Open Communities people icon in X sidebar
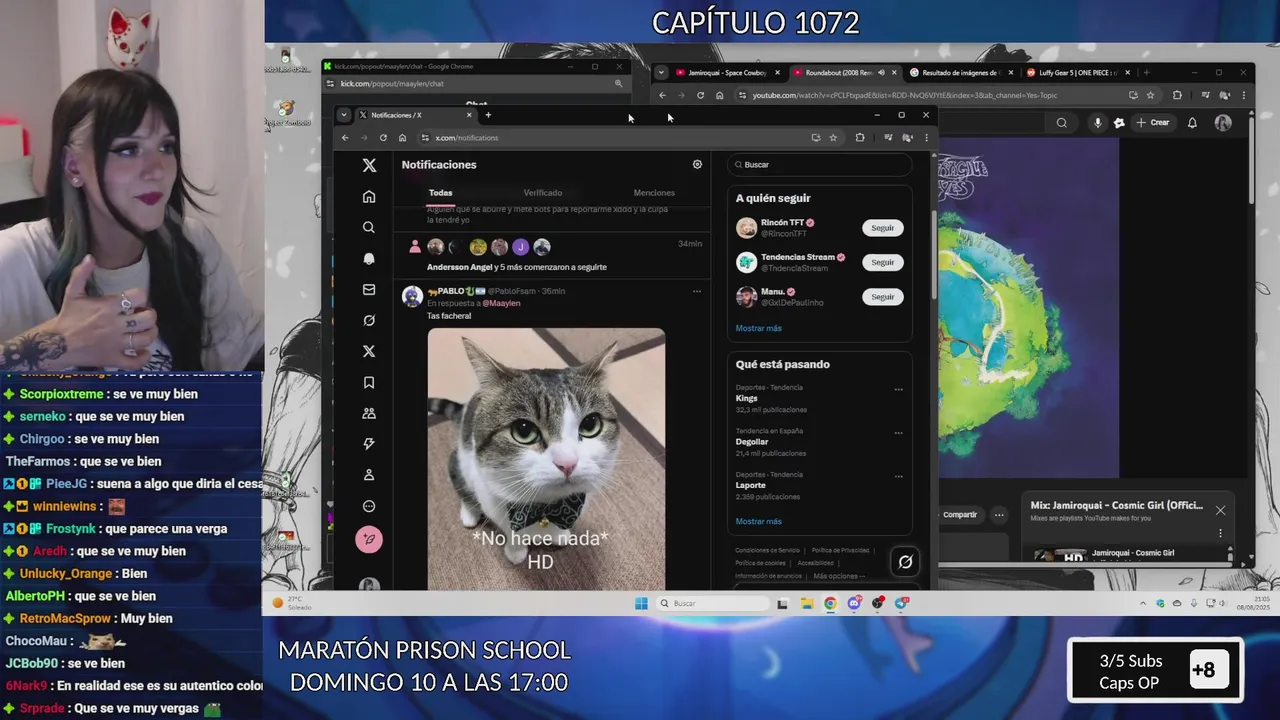 click(x=369, y=413)
